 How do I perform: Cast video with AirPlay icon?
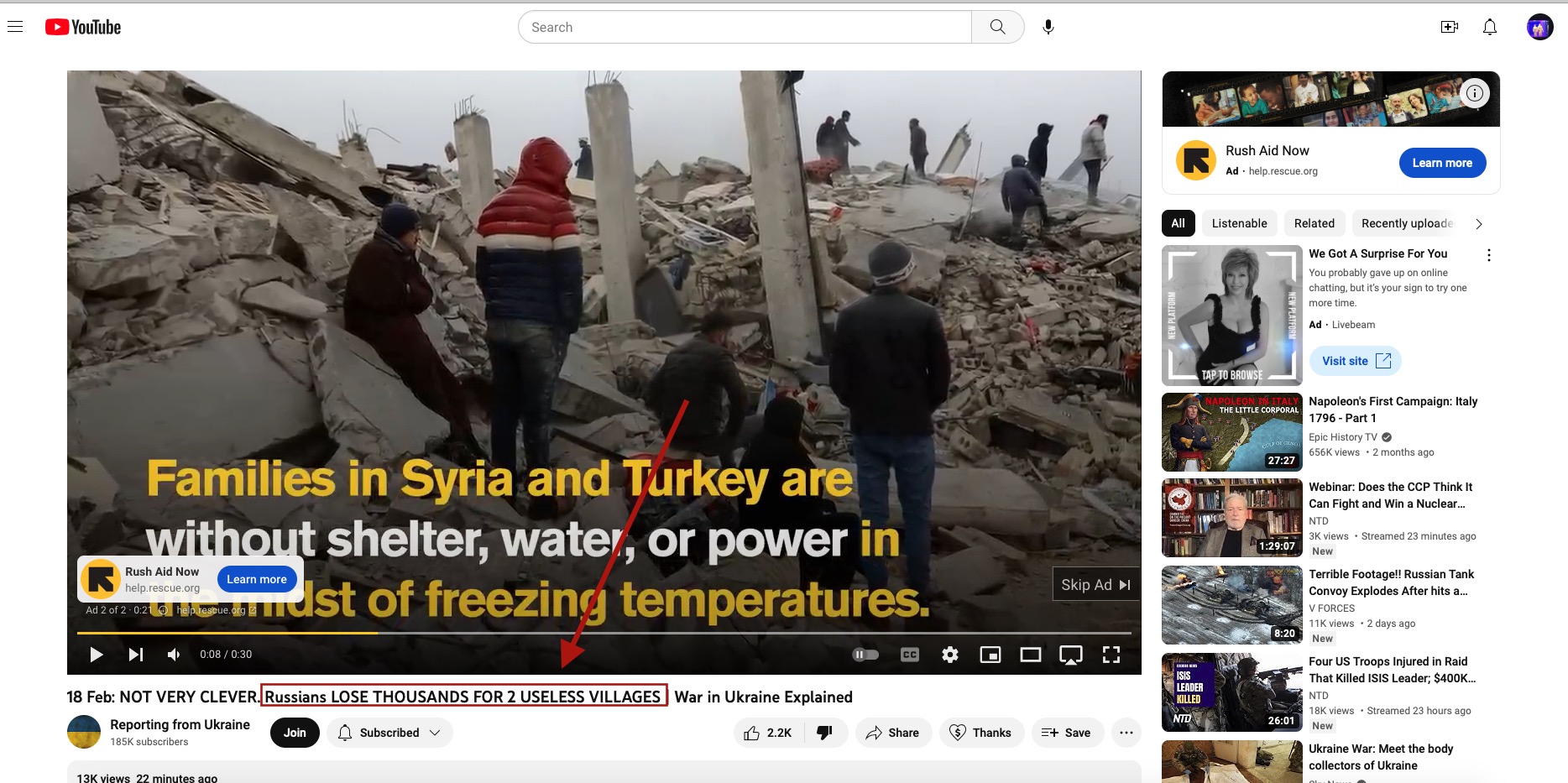(1071, 655)
